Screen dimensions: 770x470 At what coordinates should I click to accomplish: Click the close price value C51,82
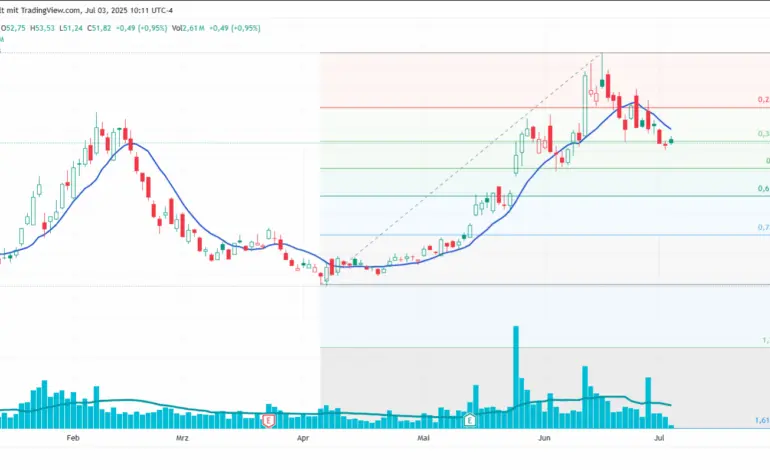(99, 28)
